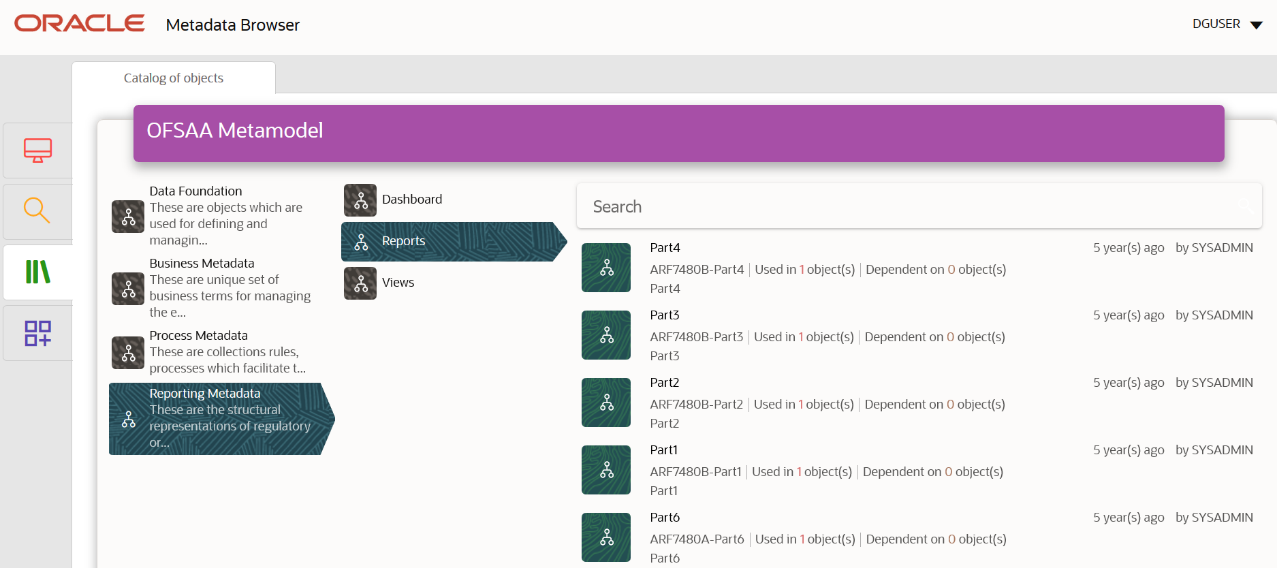Click the Business Metadata hierarchy icon
The height and width of the screenshot is (568, 1277).
(128, 288)
